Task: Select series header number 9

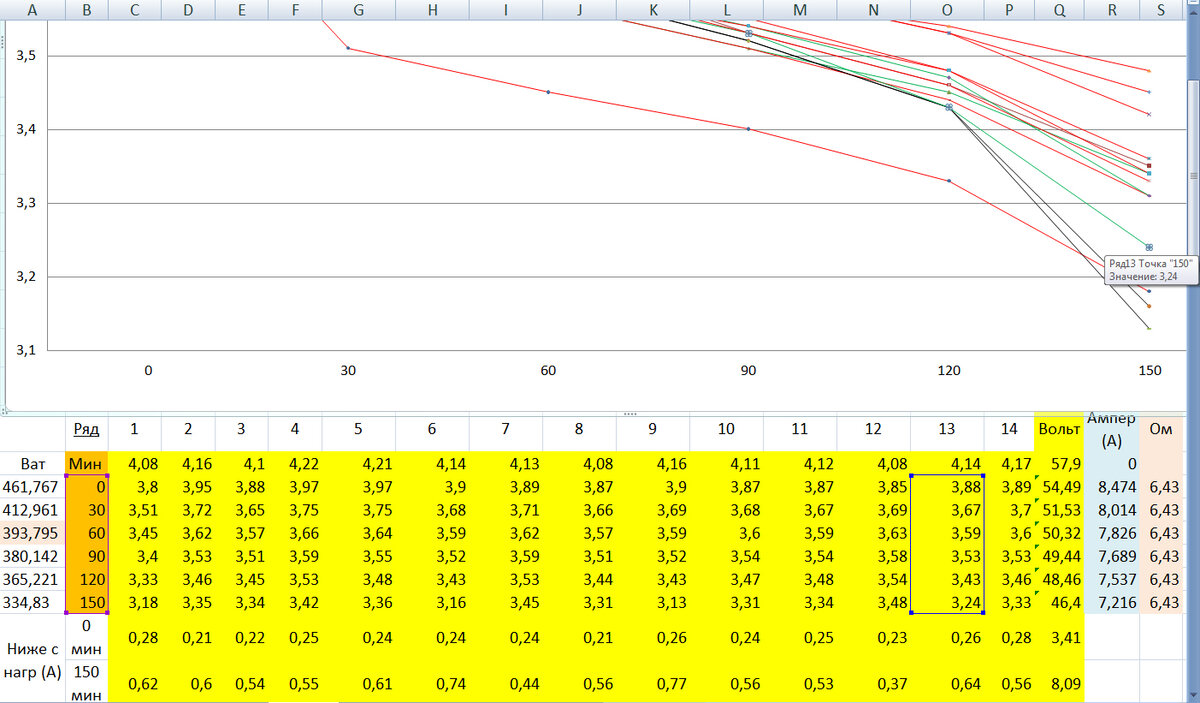Action: click(x=653, y=428)
